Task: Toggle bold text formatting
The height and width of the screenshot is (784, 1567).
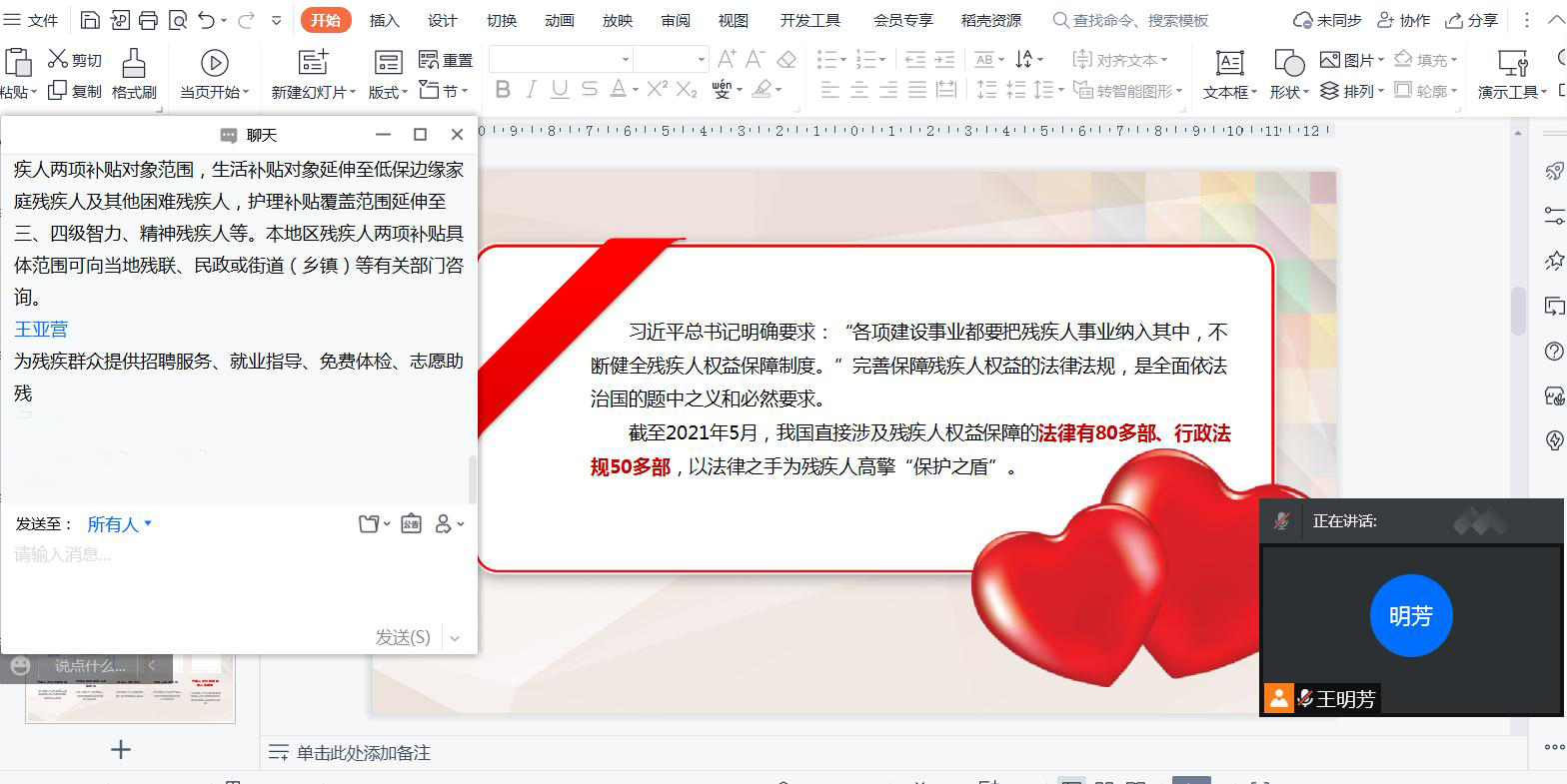Action: 503,90
